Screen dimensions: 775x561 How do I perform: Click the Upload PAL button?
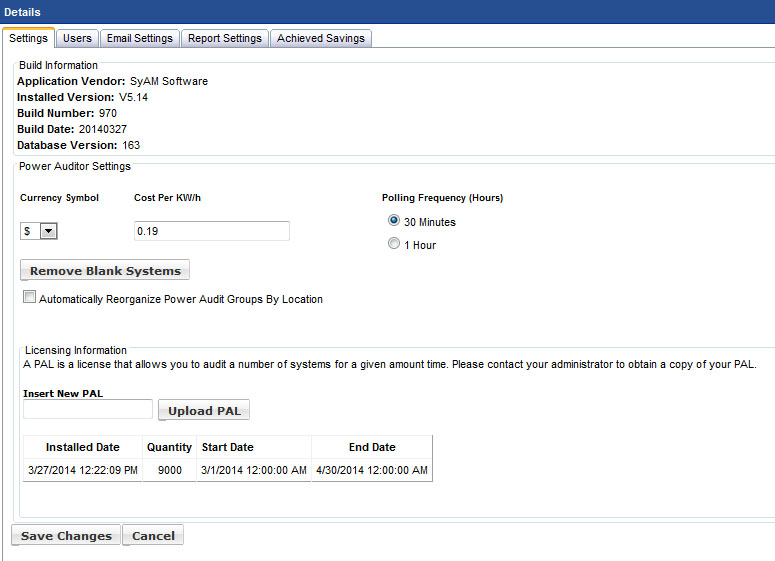point(204,411)
